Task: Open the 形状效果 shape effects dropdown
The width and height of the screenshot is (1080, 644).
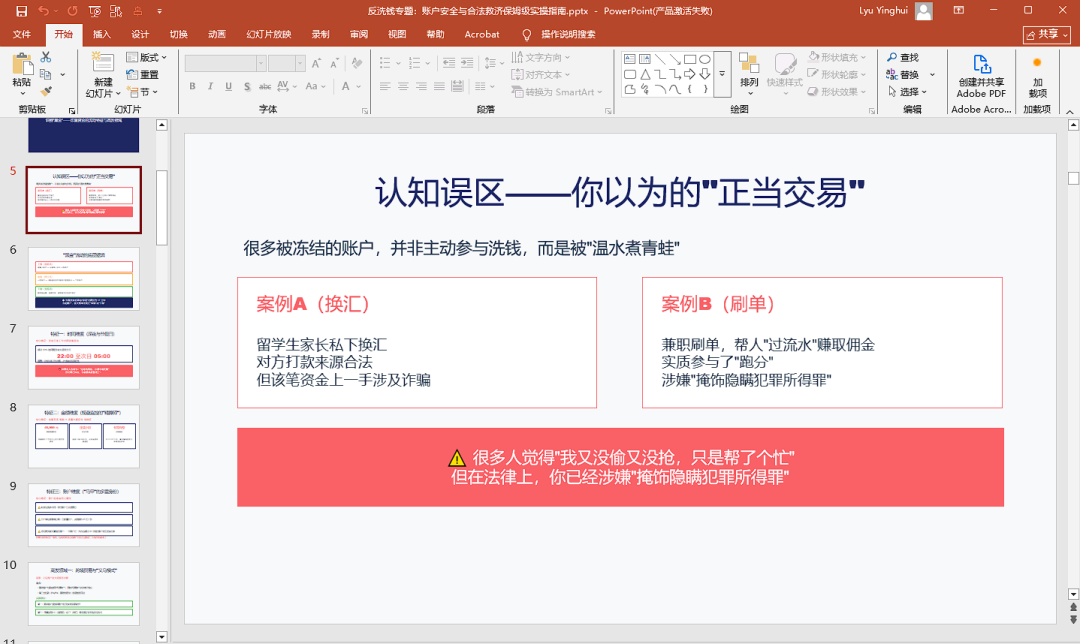Action: (837, 92)
